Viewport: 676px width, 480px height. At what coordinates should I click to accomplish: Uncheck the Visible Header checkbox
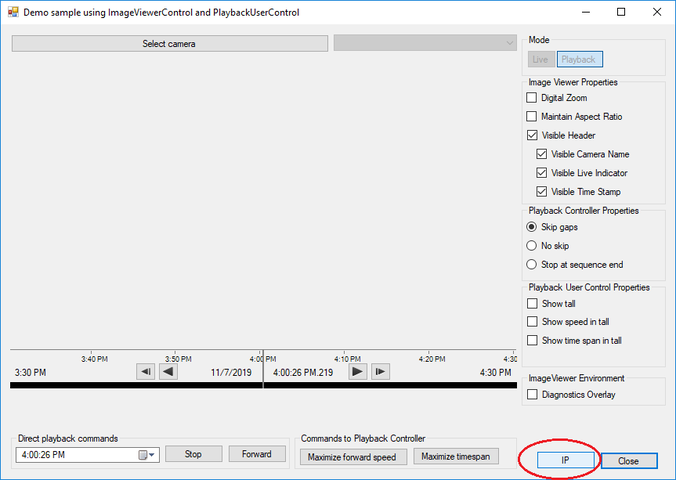click(532, 135)
